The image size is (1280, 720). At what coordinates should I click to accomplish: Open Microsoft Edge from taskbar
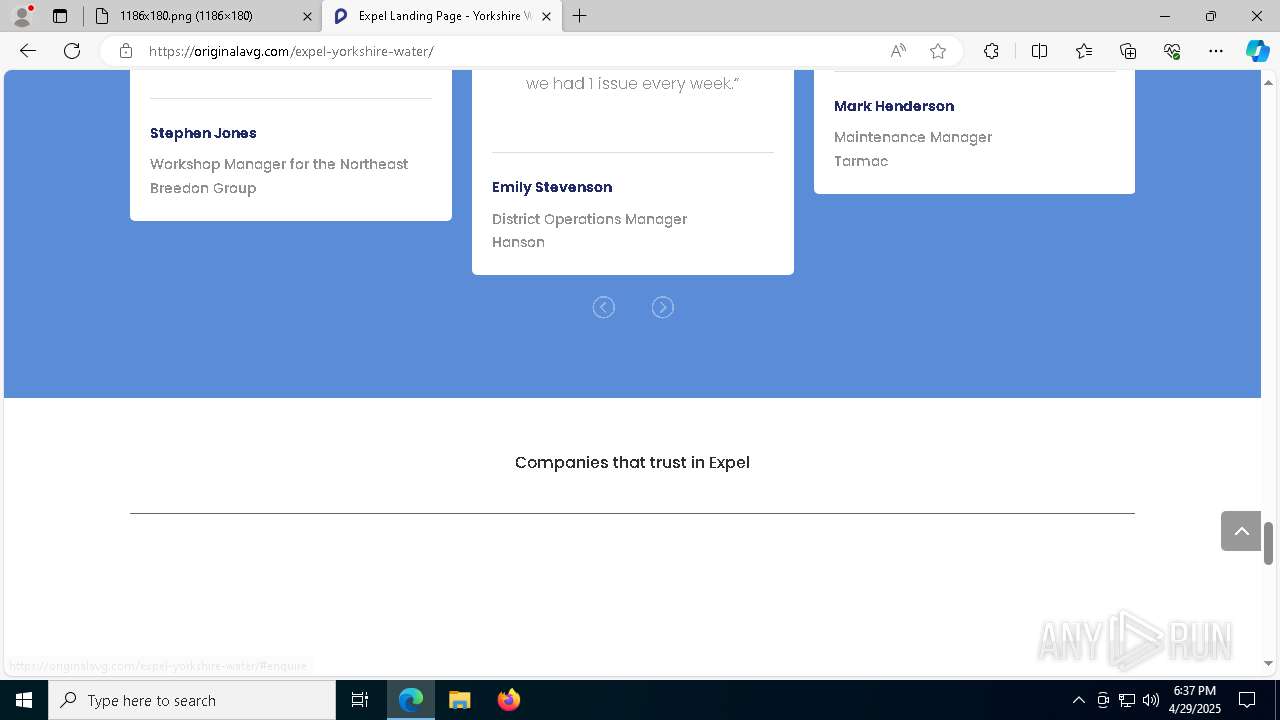point(411,700)
